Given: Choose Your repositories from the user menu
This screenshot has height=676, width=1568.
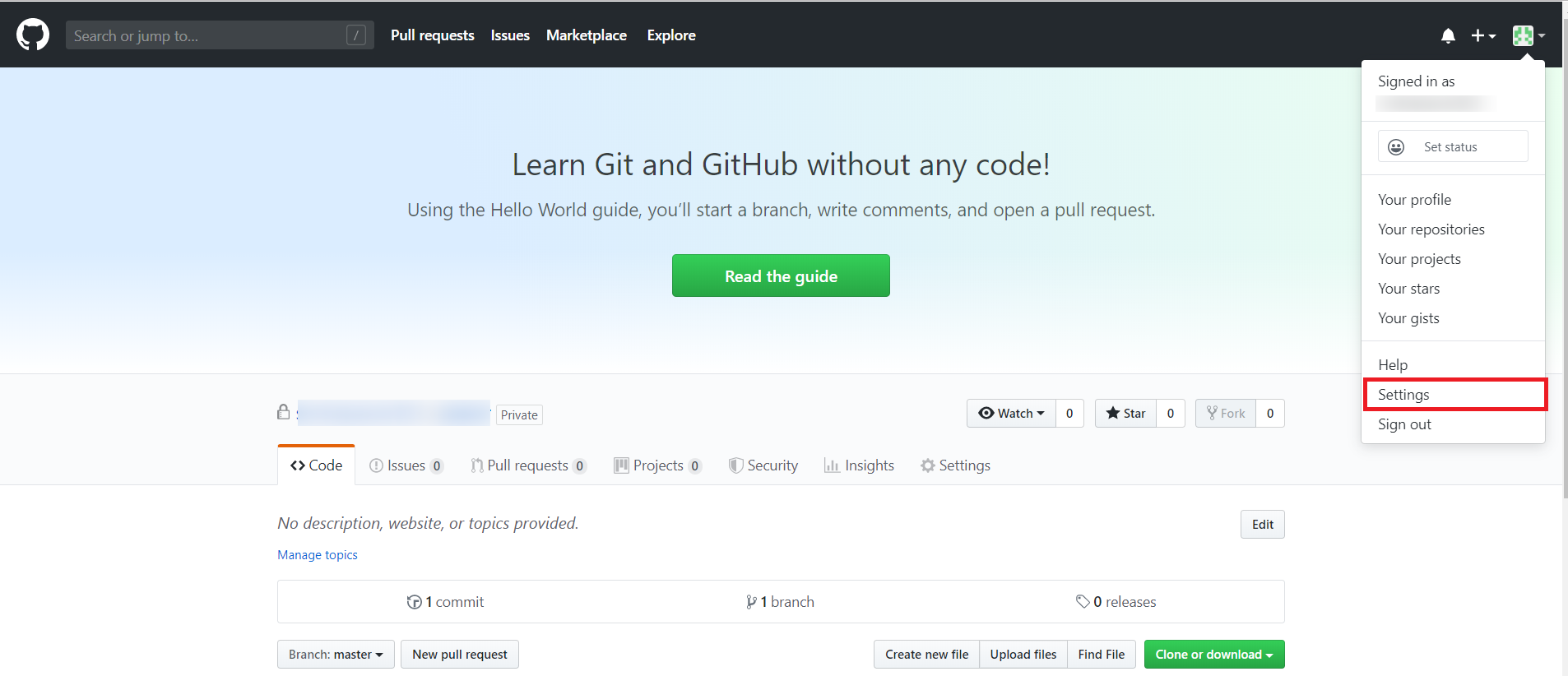Looking at the screenshot, I should click(x=1453, y=229).
